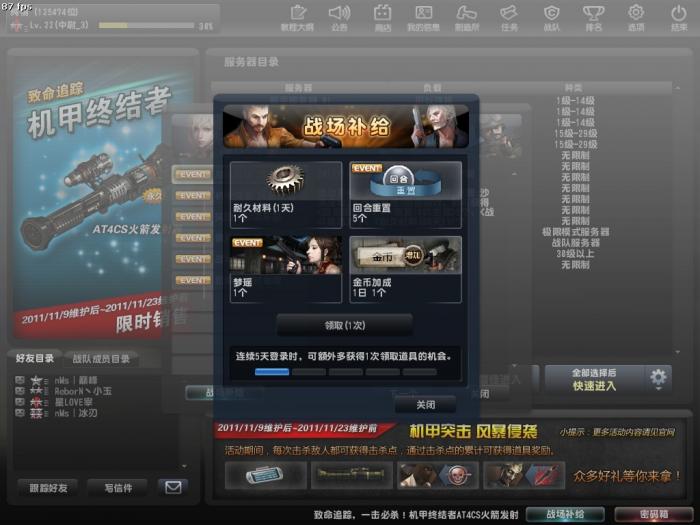Click the red axe reward thumbnail
700x525 pixels.
[x=524, y=475]
